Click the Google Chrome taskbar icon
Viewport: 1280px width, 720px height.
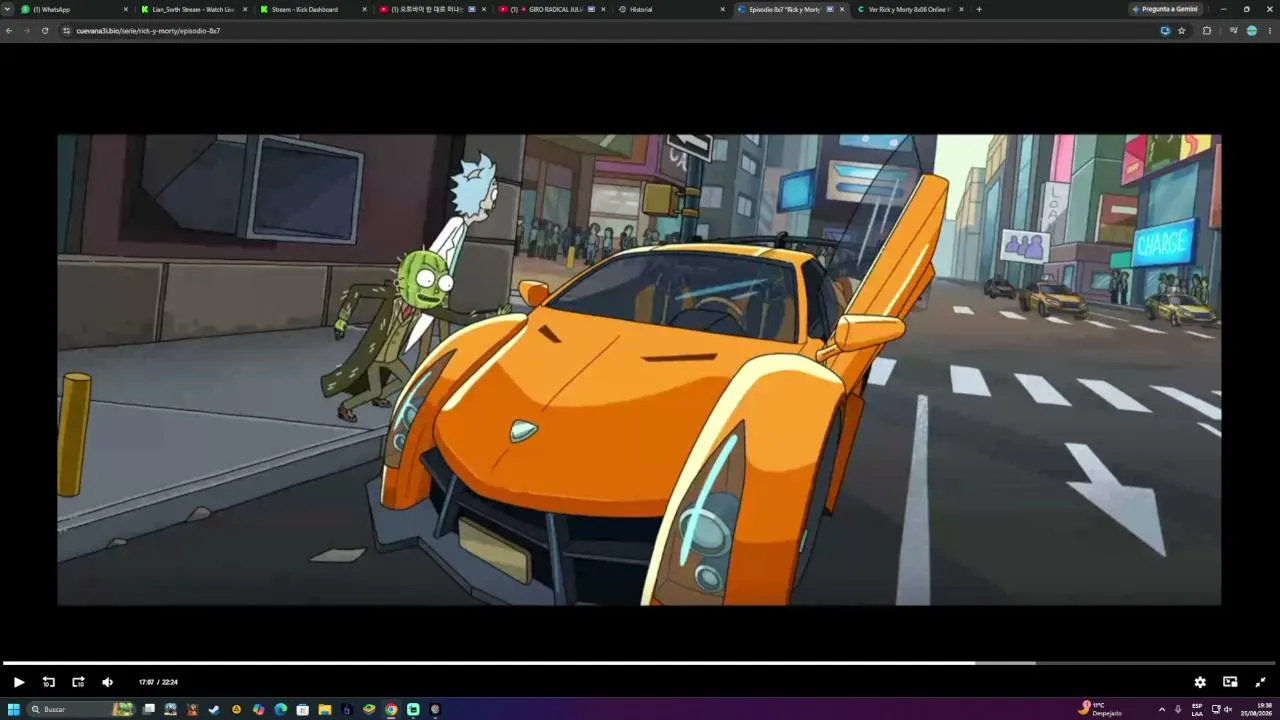(391, 709)
